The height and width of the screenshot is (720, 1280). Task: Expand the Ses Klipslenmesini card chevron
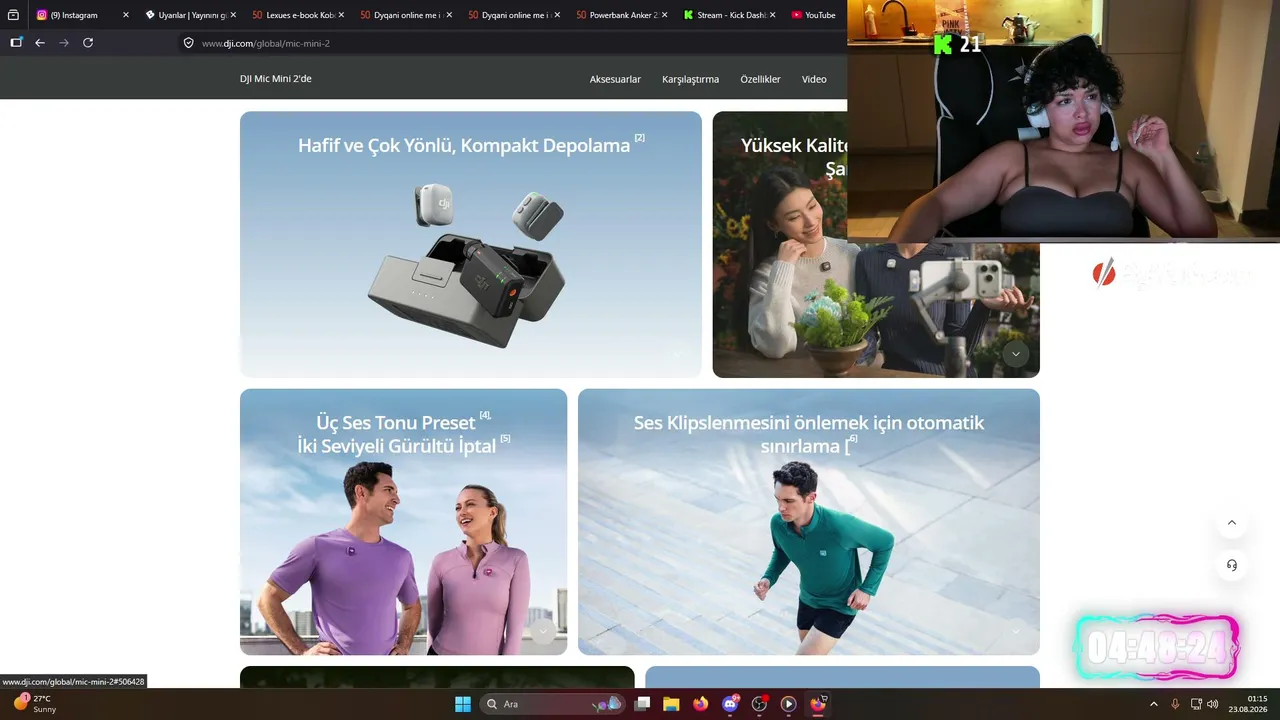[1015, 631]
